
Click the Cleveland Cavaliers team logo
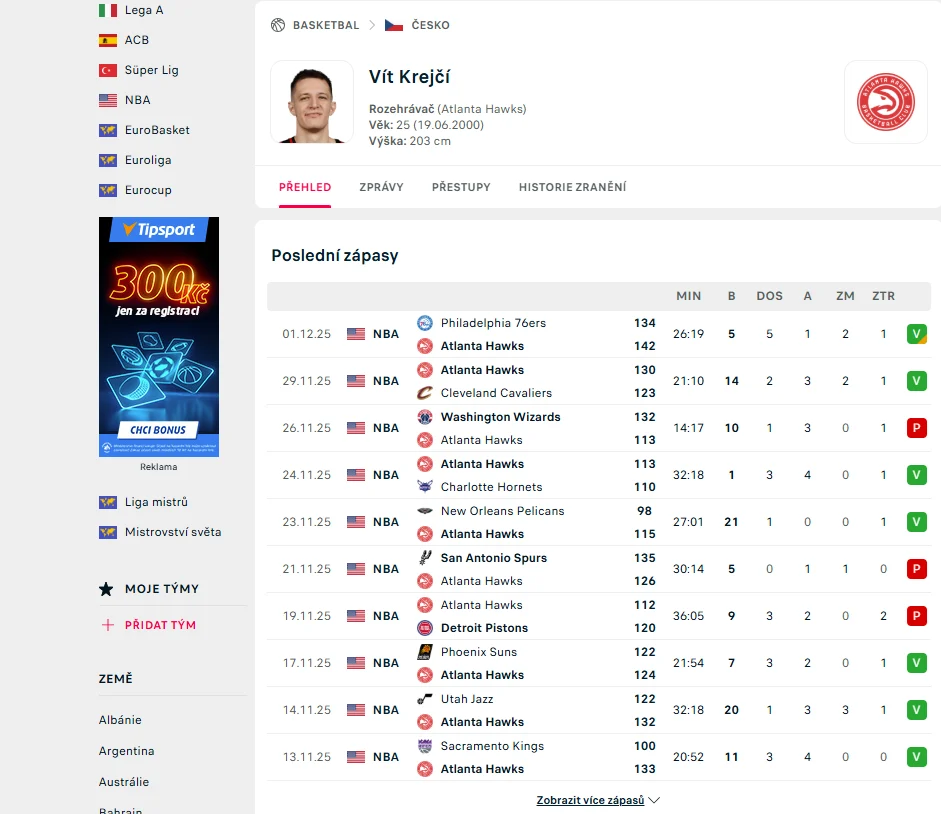(x=424, y=393)
